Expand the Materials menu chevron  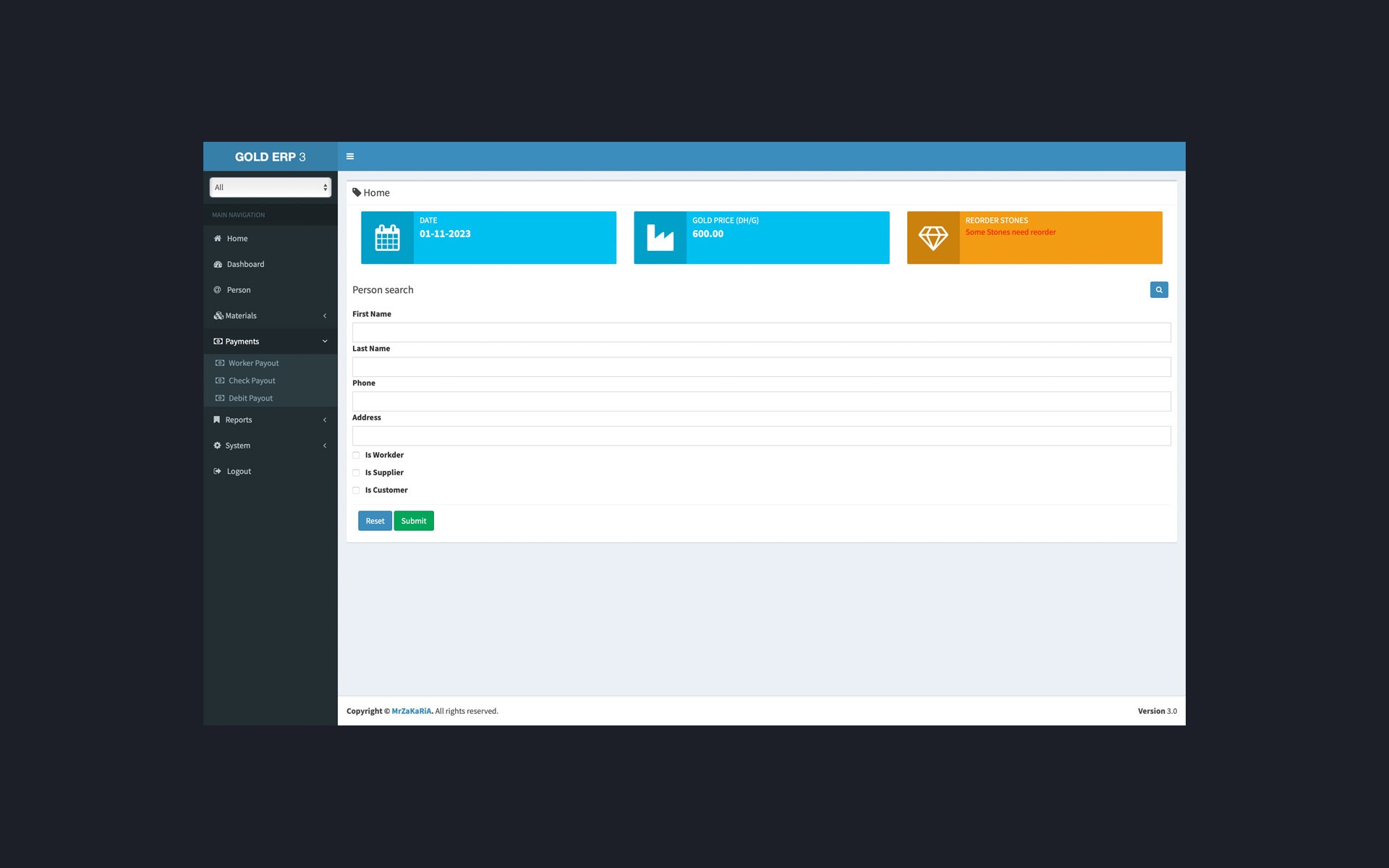pyautogui.click(x=324, y=316)
